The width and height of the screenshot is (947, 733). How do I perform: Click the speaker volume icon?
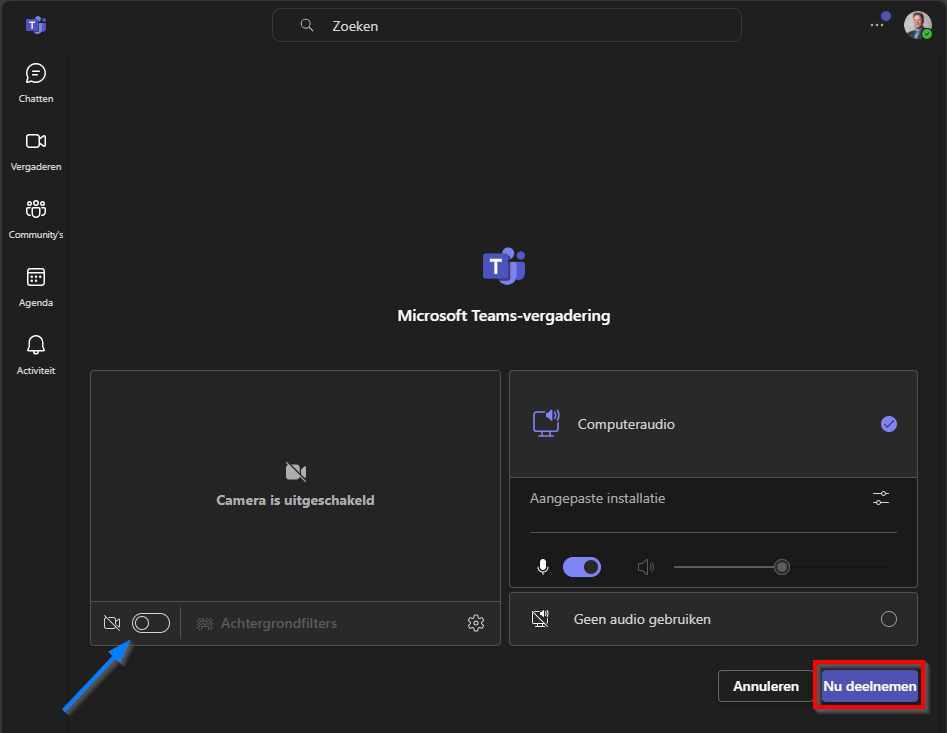coord(646,567)
